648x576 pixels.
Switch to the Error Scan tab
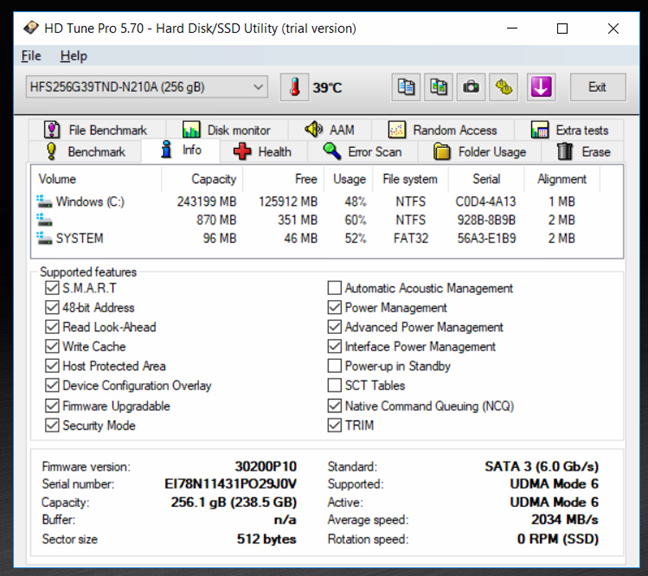tap(362, 152)
